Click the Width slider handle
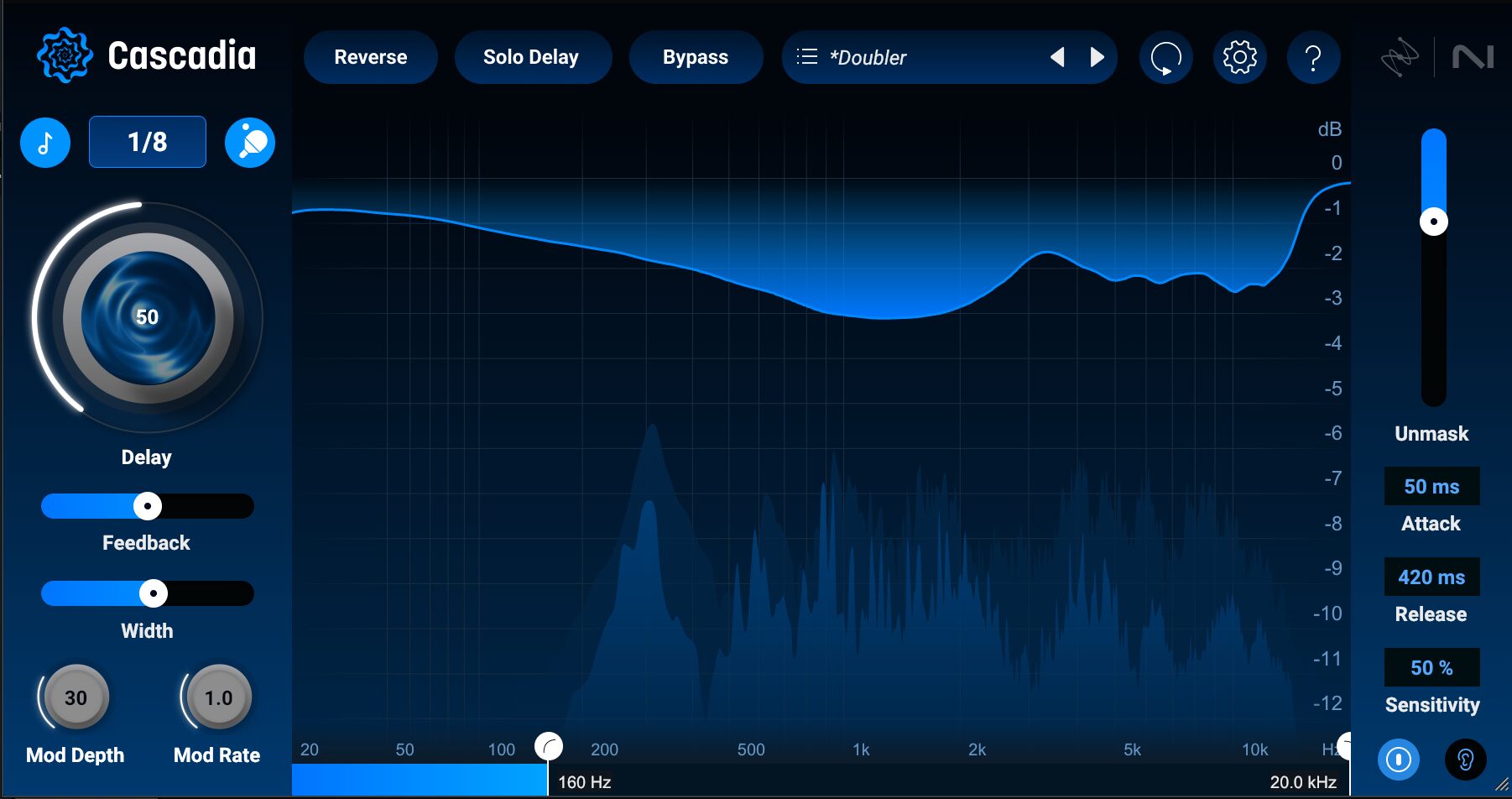 pyautogui.click(x=153, y=593)
